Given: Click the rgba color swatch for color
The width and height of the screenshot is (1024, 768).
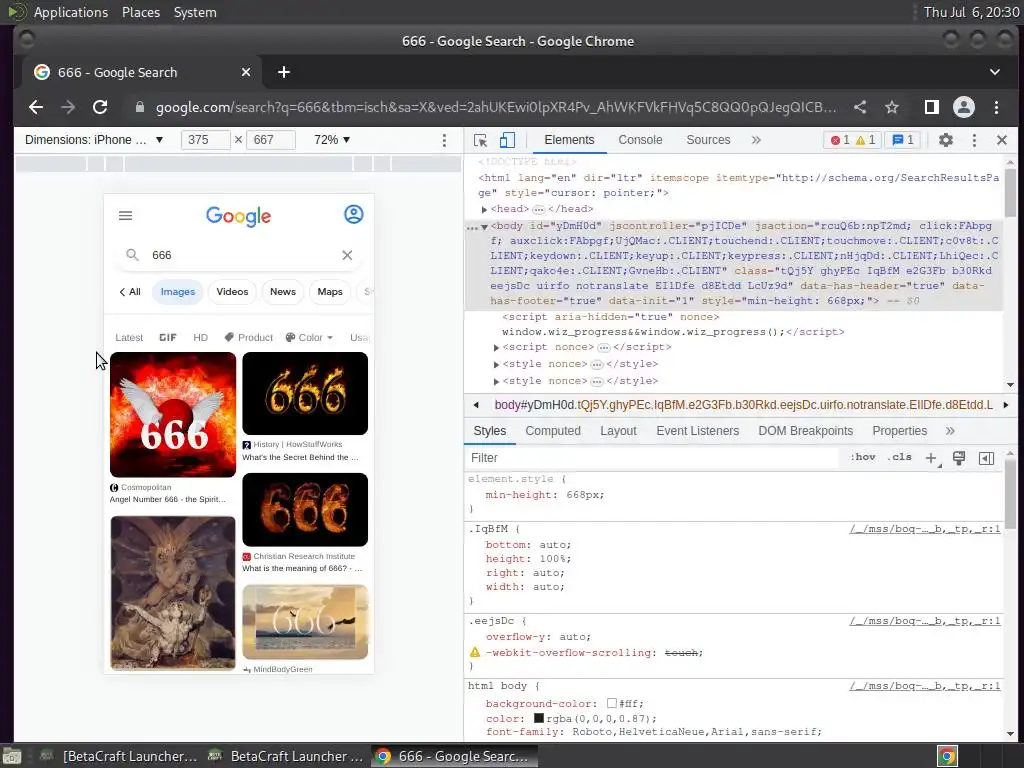Looking at the screenshot, I should click(x=538, y=718).
